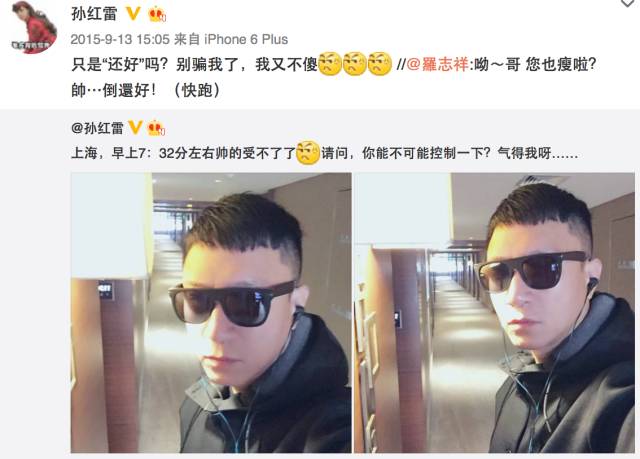Image resolution: width=640 pixels, height=459 pixels.
Task: Enlarge the left selfie photo thumbnail
Action: pyautogui.click(x=211, y=313)
